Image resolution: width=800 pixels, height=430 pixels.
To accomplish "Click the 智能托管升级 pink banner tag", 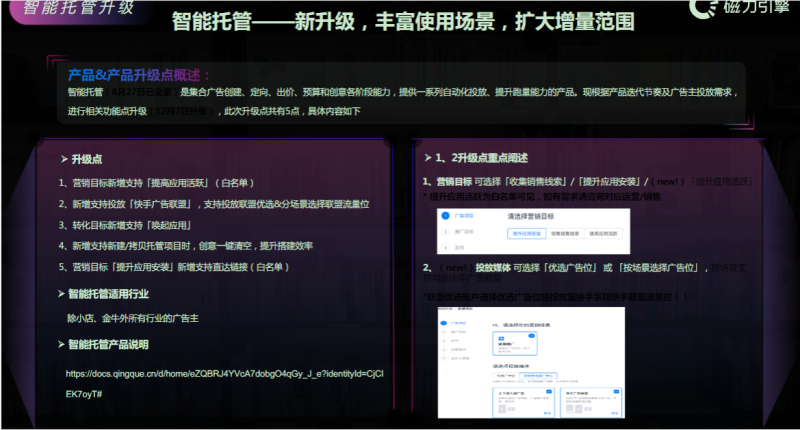I will (x=79, y=9).
